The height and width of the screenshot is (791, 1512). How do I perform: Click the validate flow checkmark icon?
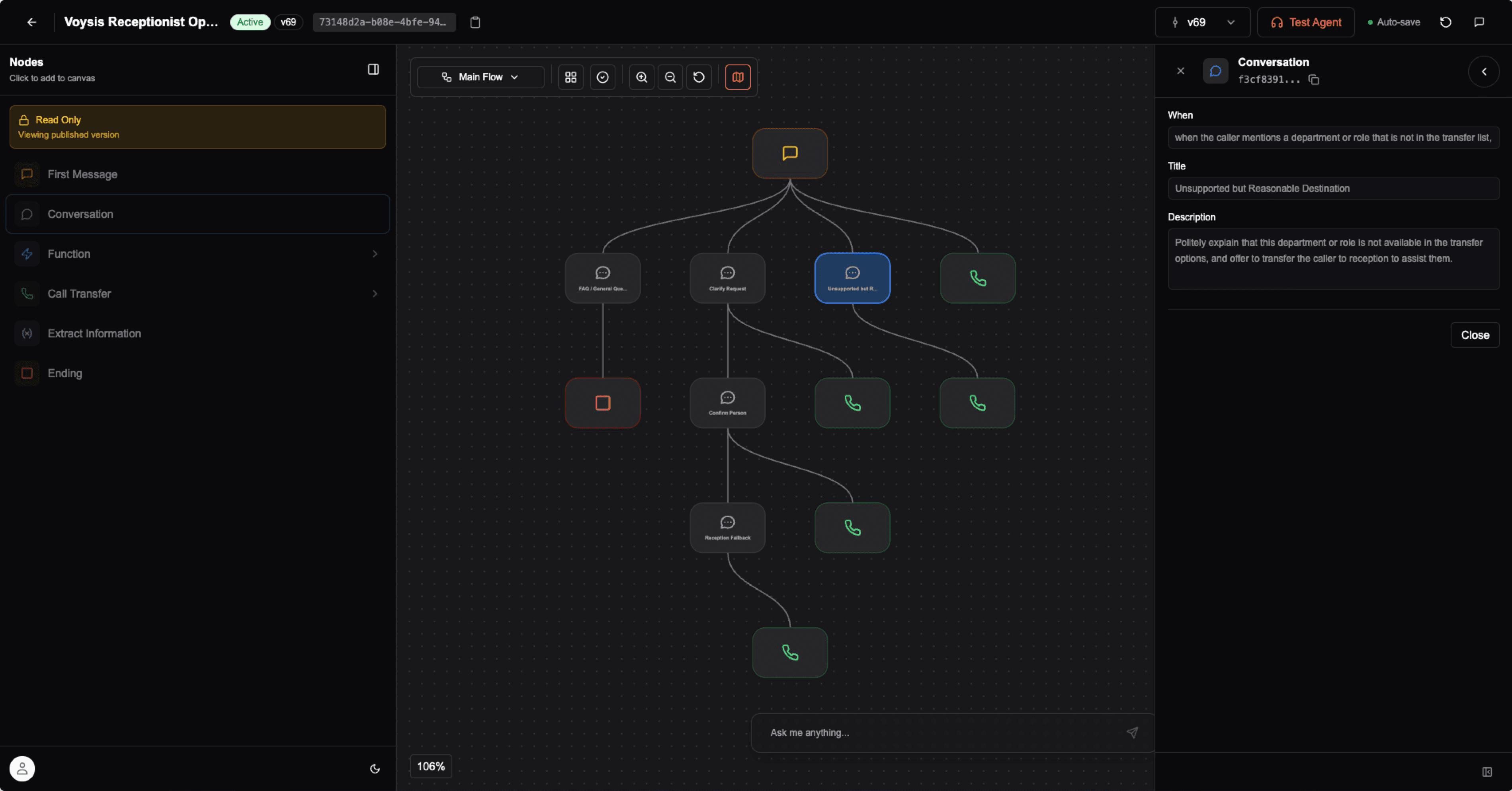602,77
